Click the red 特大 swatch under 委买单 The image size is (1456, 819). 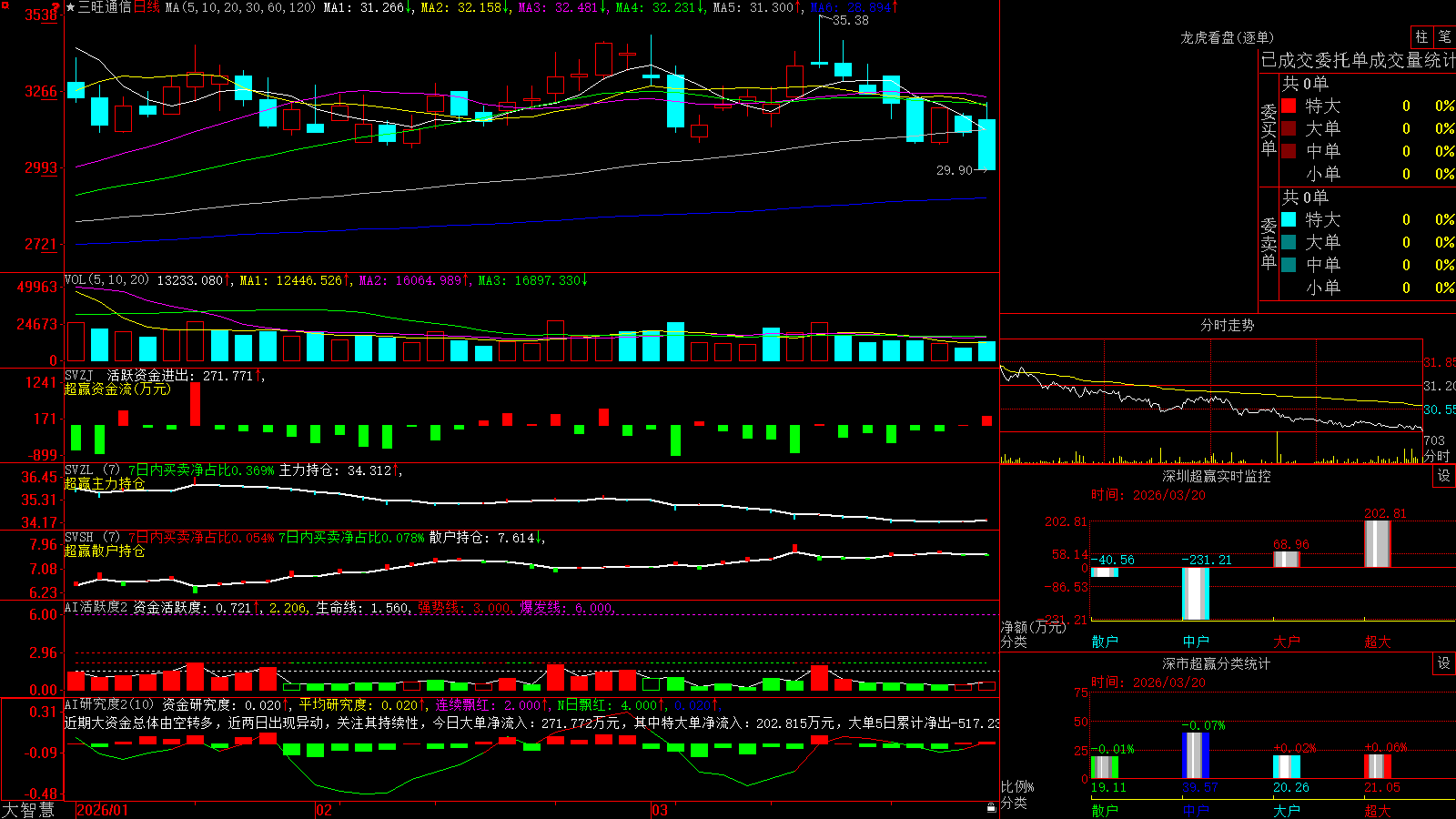coord(1289,106)
